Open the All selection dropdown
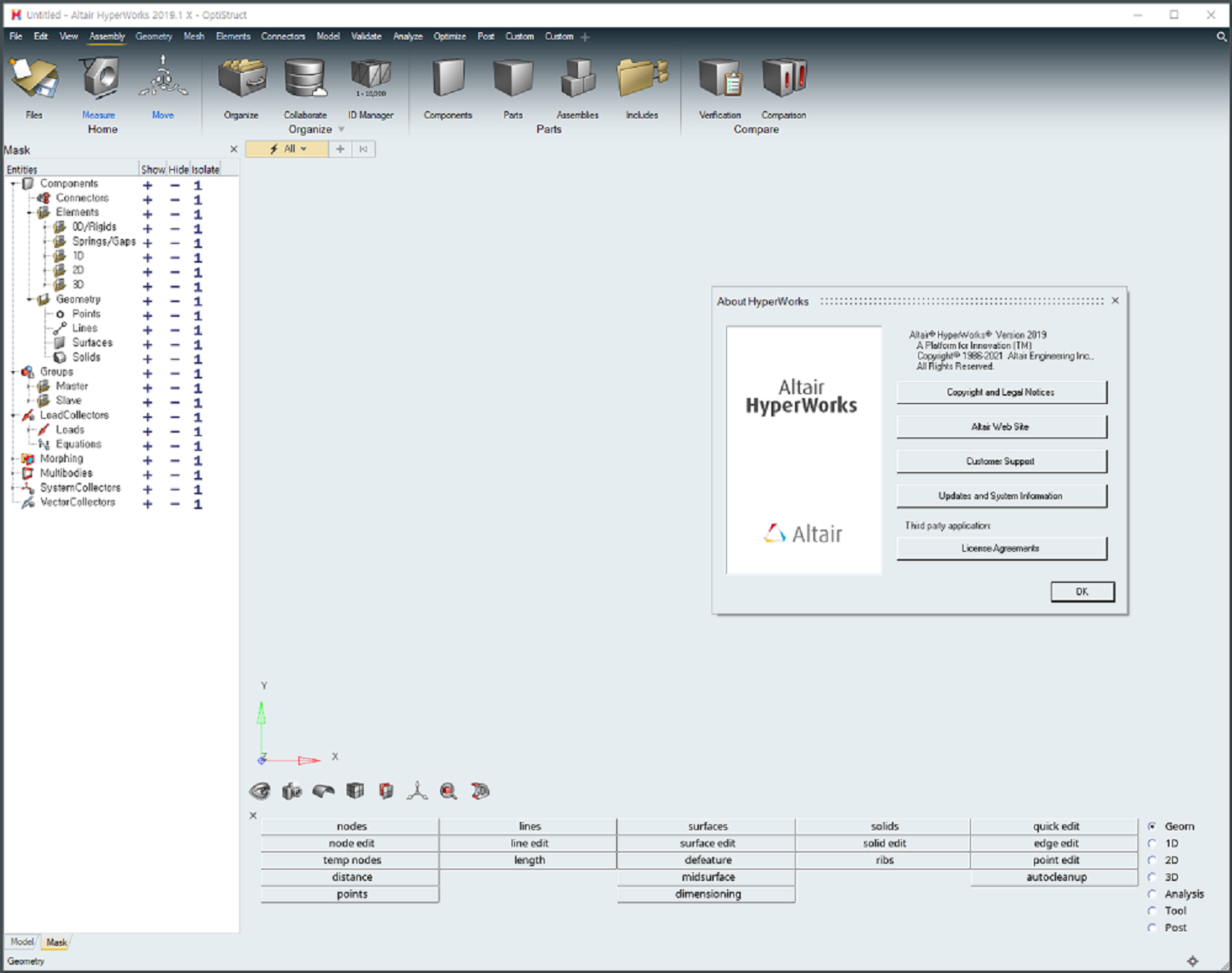This screenshot has width=1232, height=973. coord(287,149)
